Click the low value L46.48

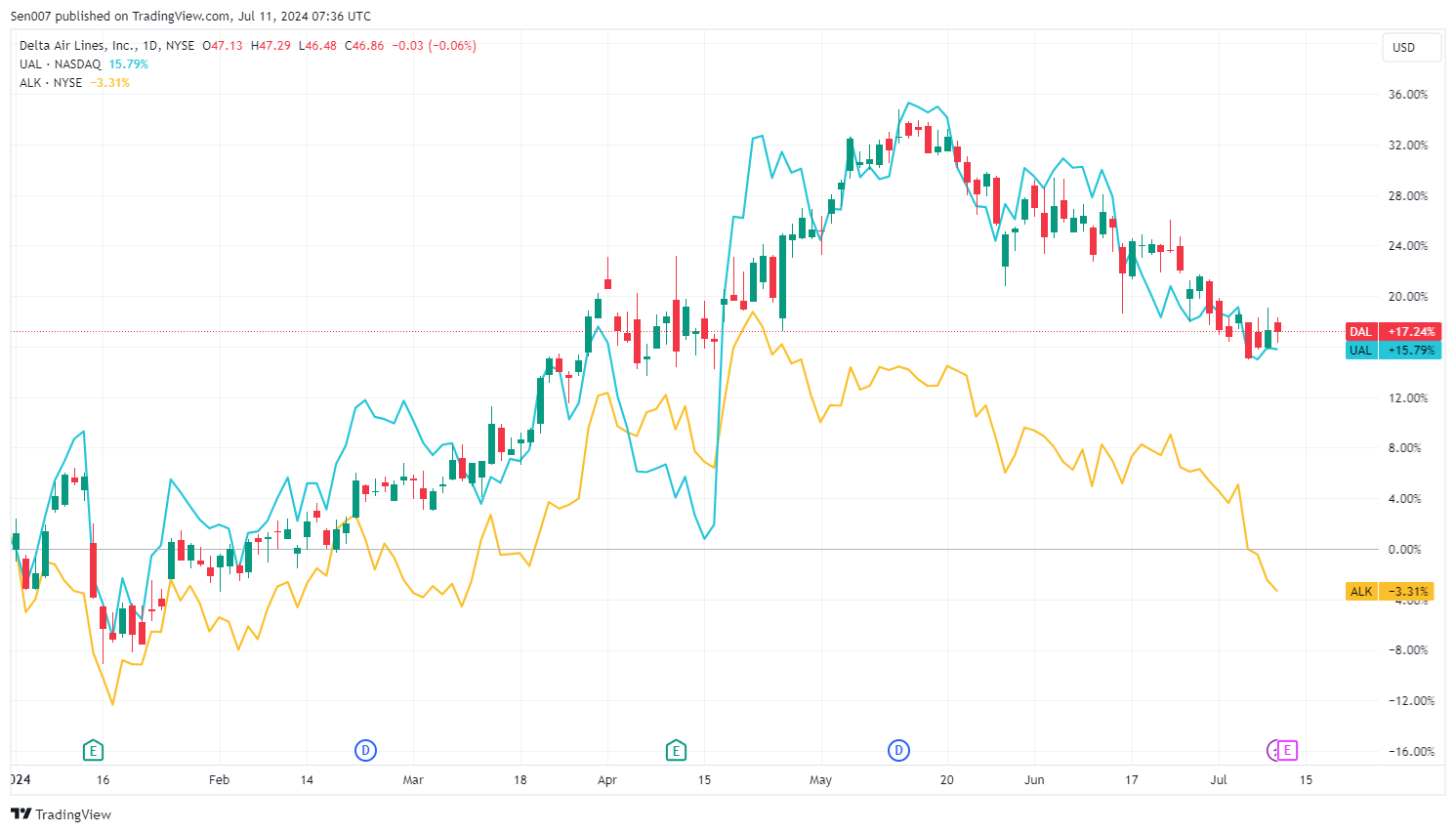point(317,46)
